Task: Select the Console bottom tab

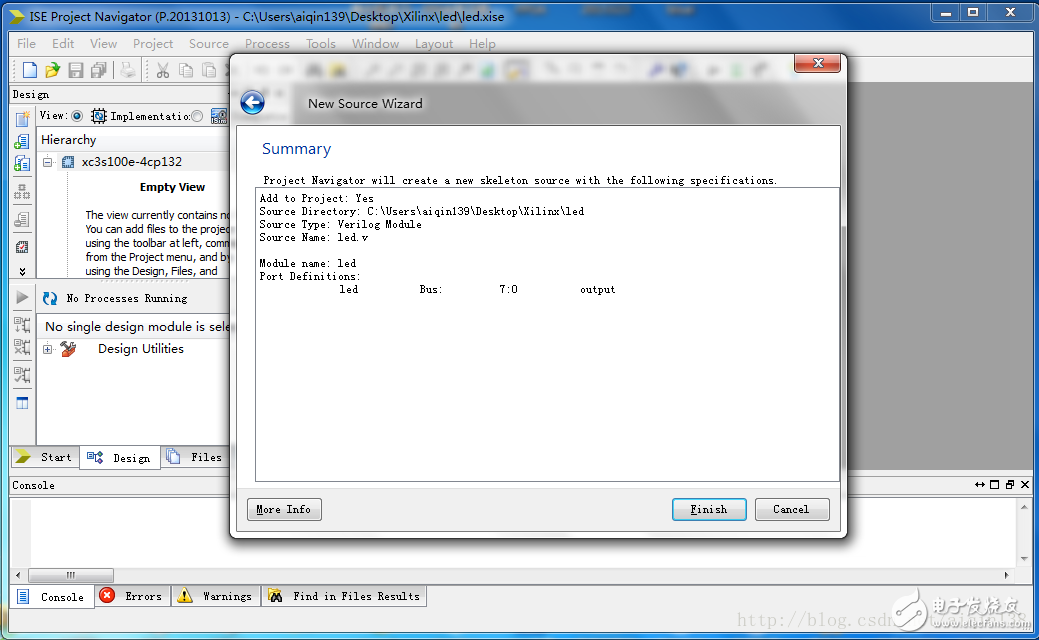Action: [x=52, y=596]
